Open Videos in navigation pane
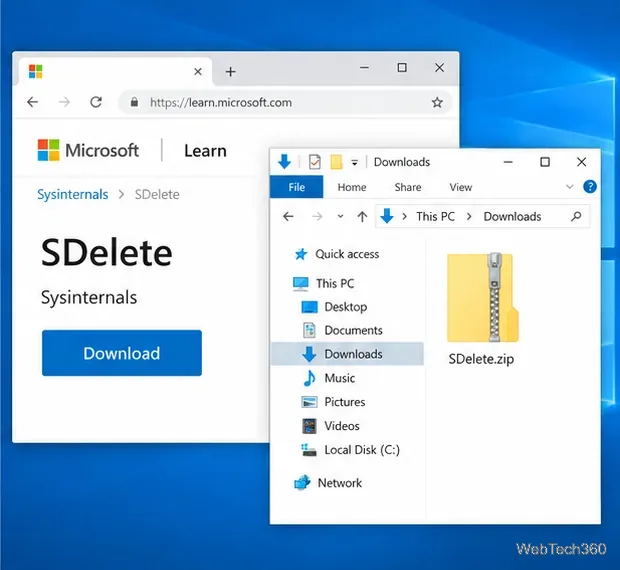Image resolution: width=620 pixels, height=570 pixels. [331, 426]
